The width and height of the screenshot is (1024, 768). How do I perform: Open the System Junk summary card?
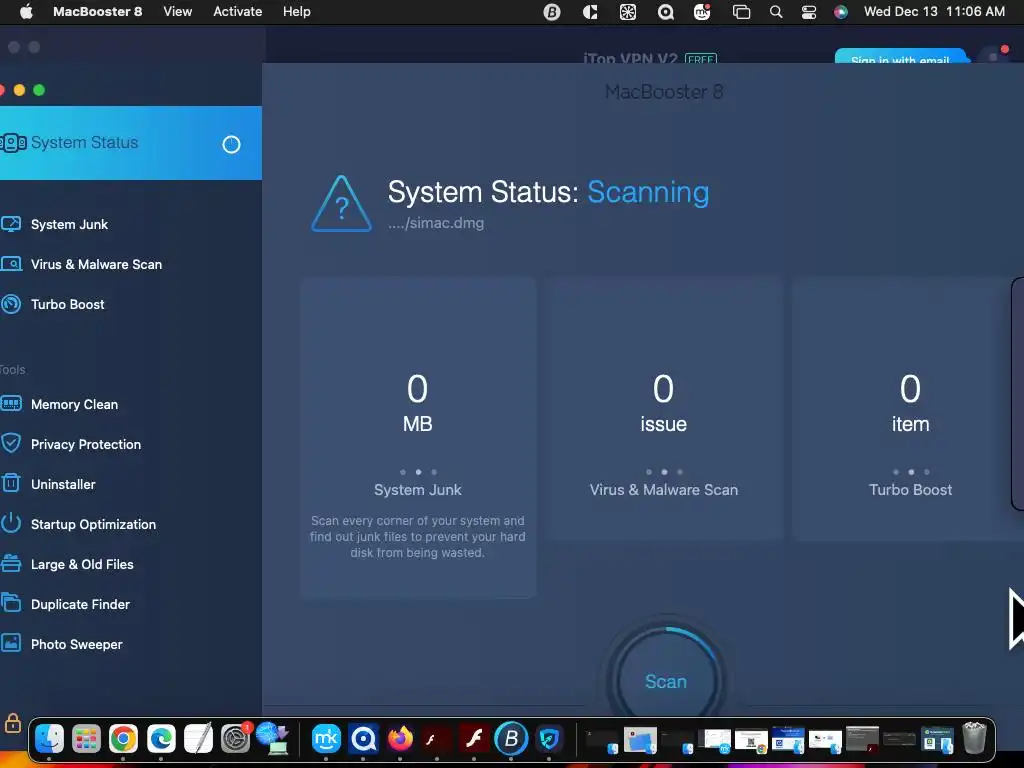point(418,438)
